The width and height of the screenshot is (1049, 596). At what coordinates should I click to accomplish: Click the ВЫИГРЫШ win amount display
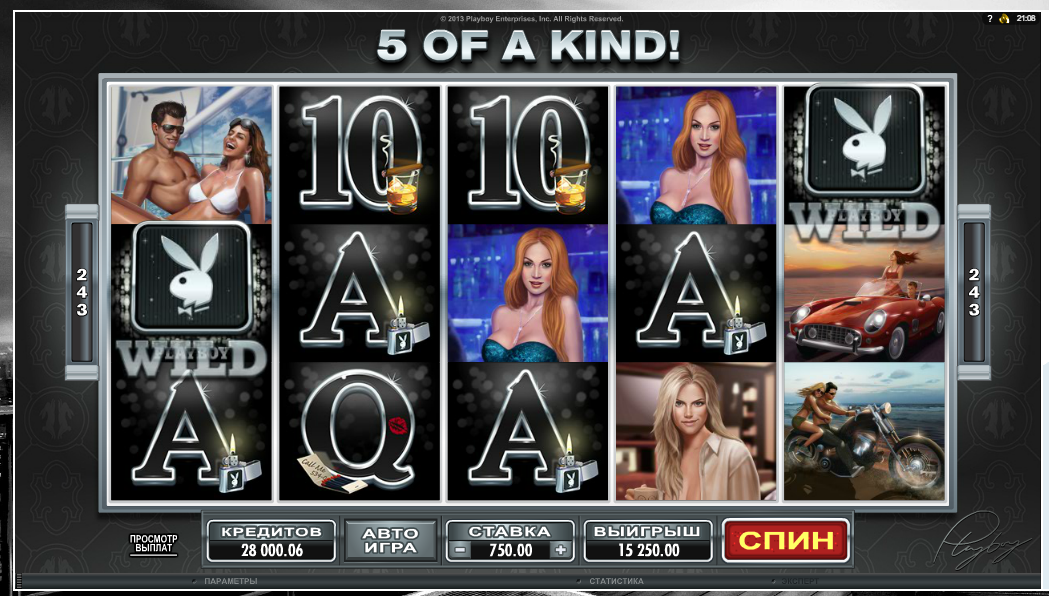tap(648, 540)
